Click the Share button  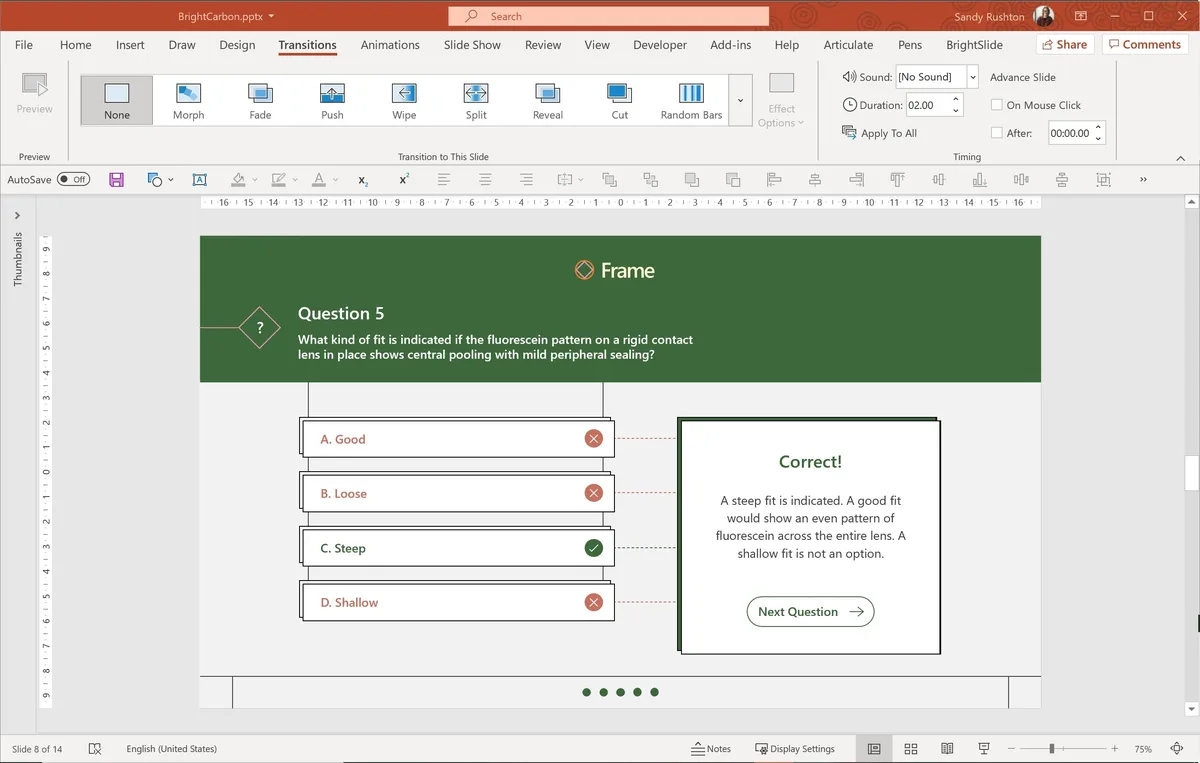(1064, 44)
